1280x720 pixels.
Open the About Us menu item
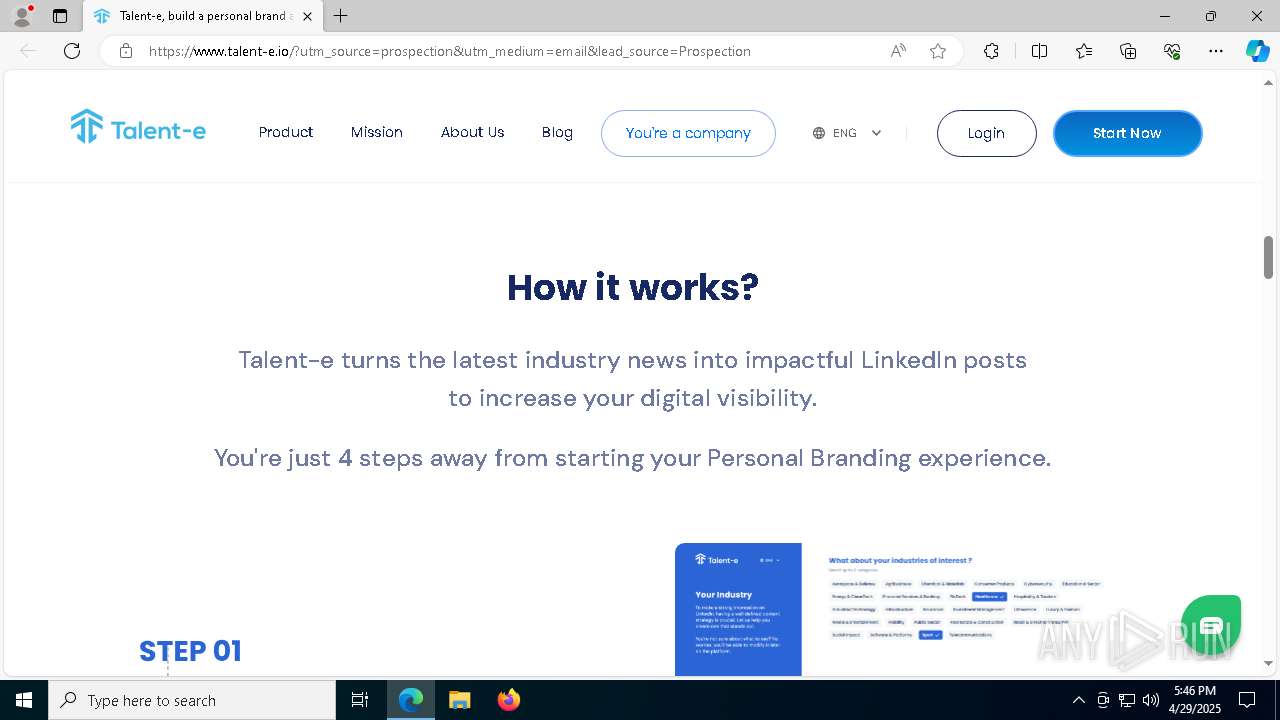pyautogui.click(x=472, y=132)
